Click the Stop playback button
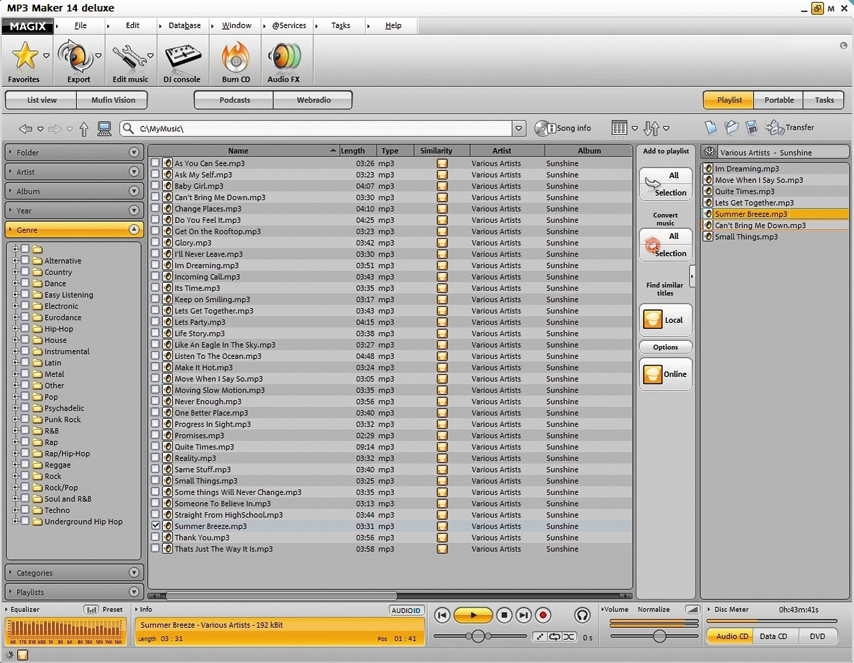Screen dimensions: 854x663 point(504,615)
